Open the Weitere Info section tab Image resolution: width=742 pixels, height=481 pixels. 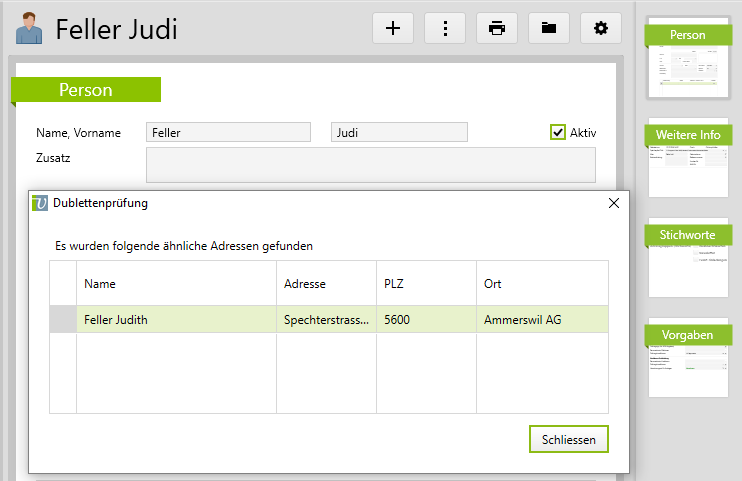click(x=688, y=135)
